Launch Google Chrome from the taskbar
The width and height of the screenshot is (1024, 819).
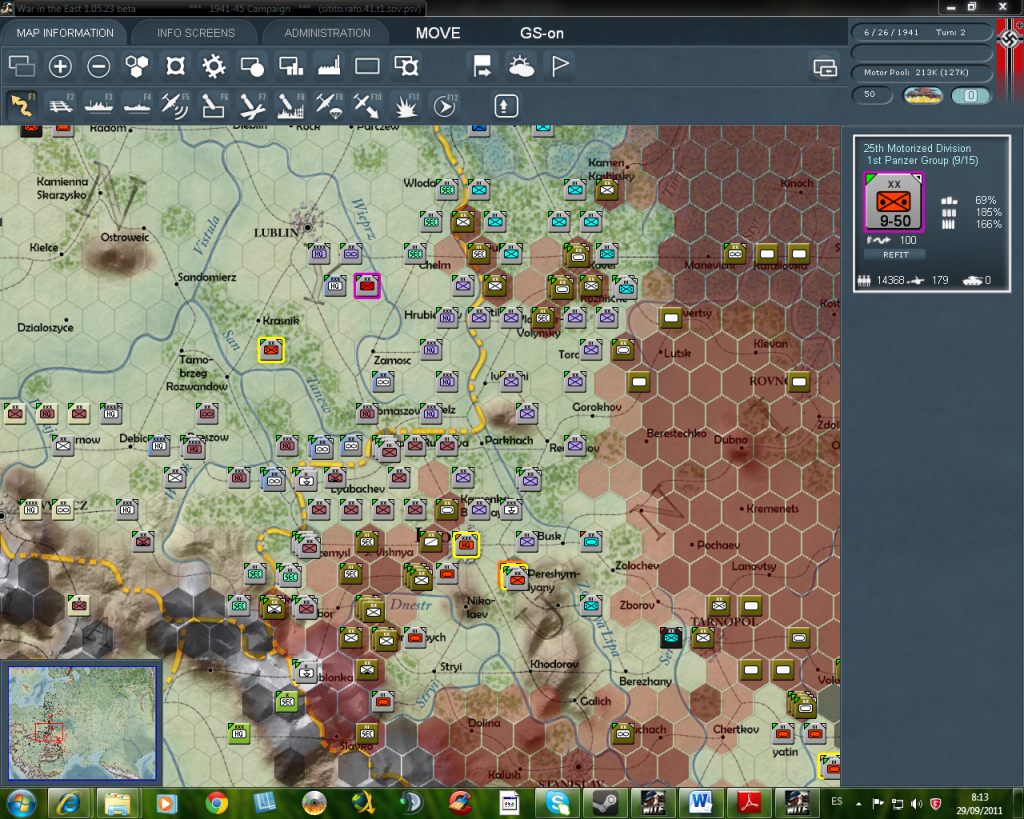[x=216, y=803]
